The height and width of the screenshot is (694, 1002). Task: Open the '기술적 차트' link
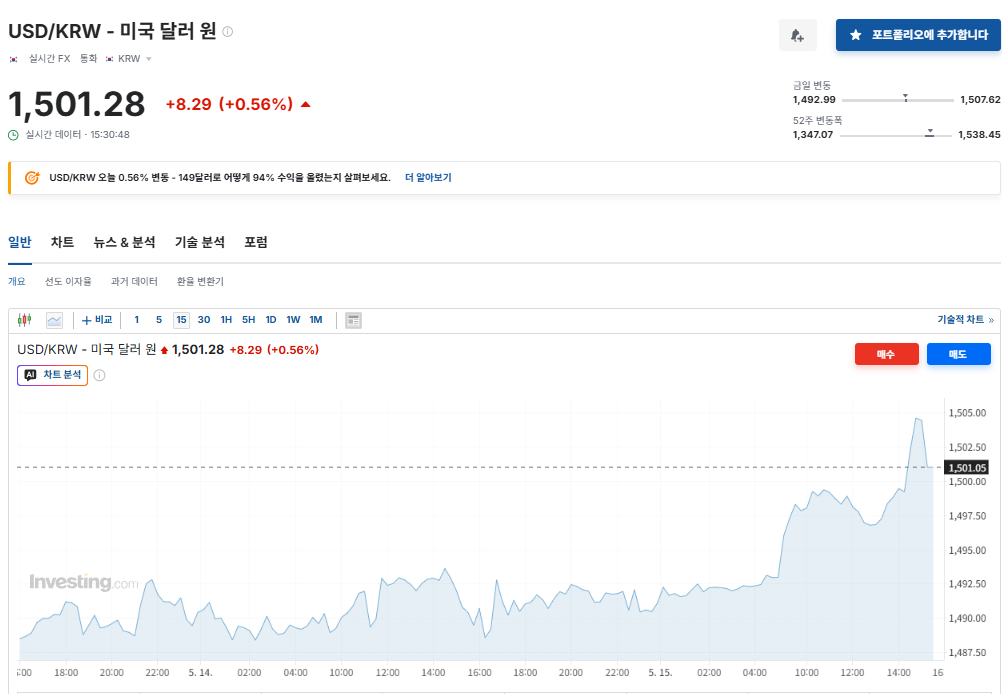tap(965, 320)
